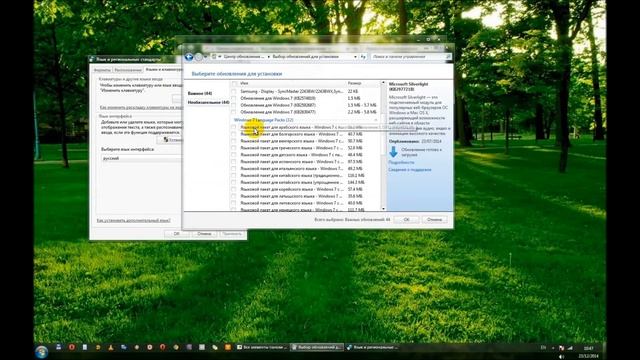This screenshot has height=360, width=640.
Task: Open 'Форматы' tab in Region and Language
Action: pos(102,70)
